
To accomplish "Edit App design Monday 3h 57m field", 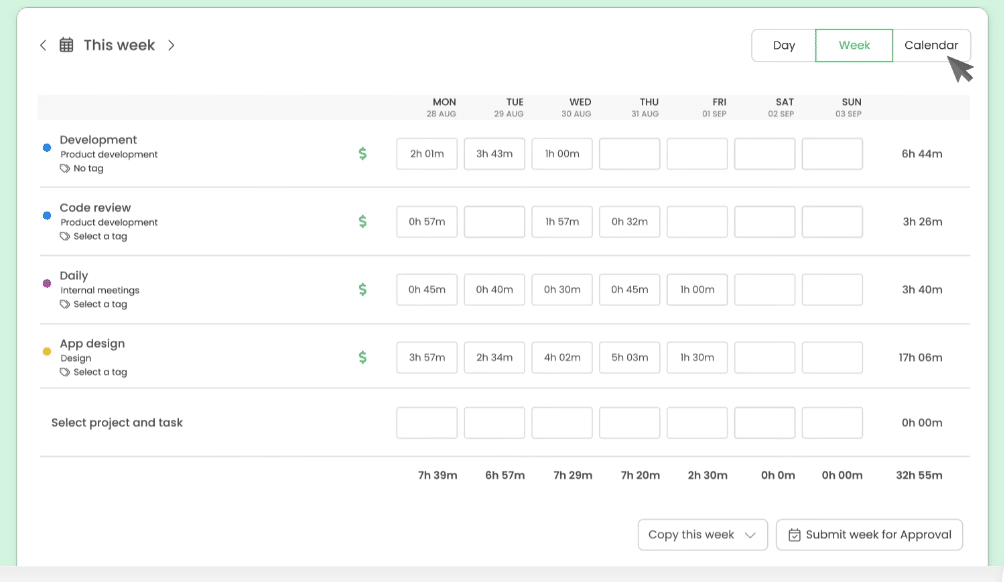I will click(x=427, y=357).
